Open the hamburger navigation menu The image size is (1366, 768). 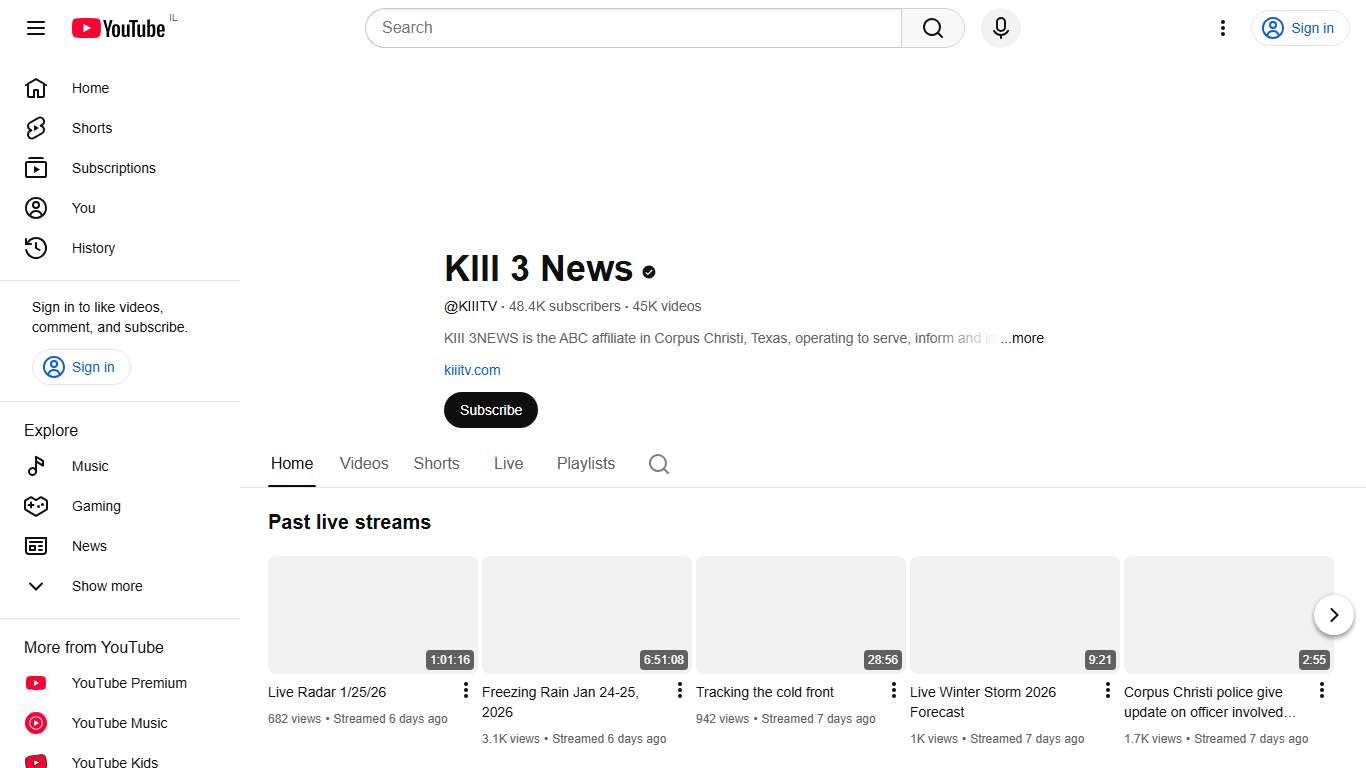pos(35,28)
